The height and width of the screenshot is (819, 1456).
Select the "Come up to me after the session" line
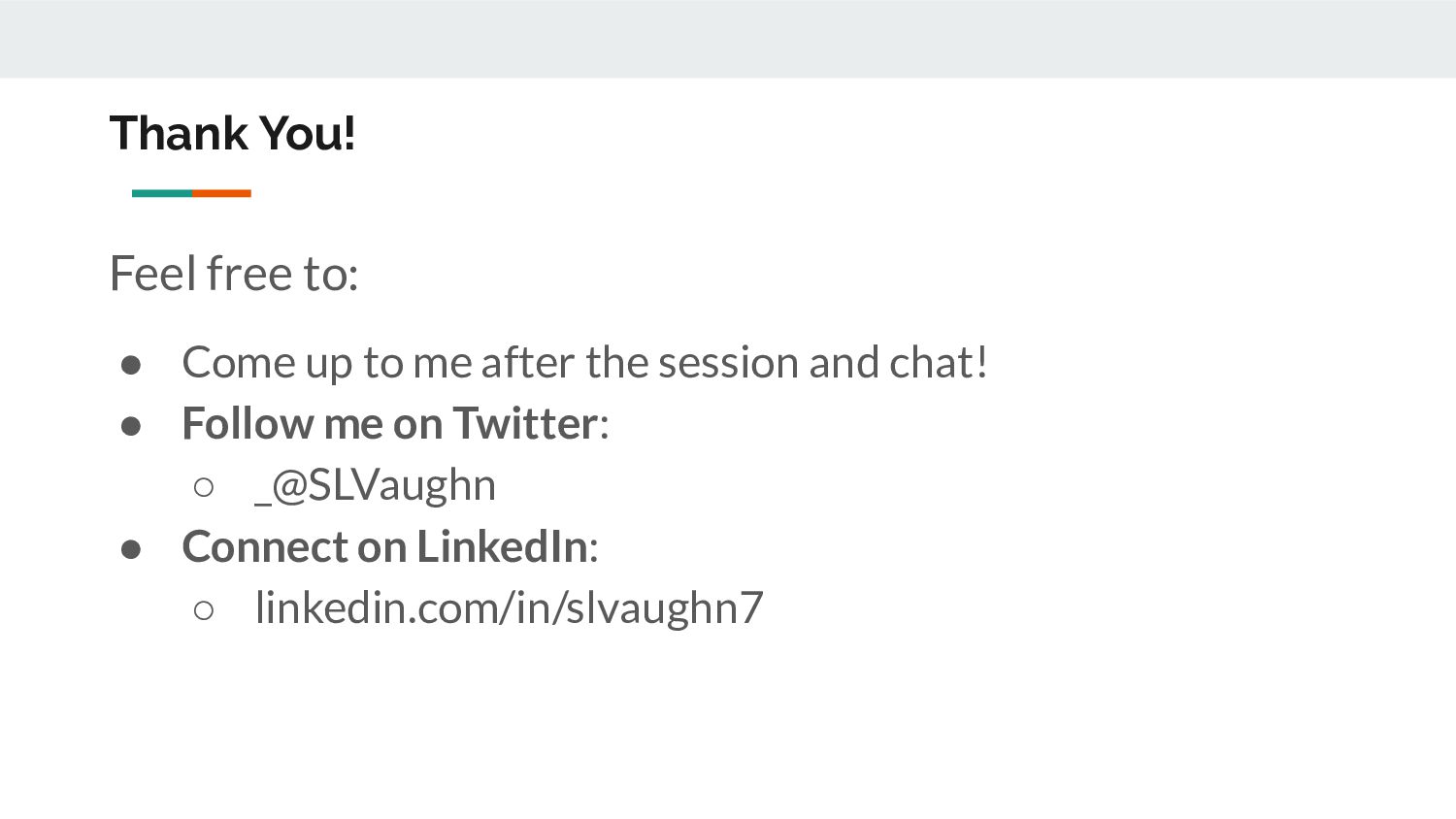tap(584, 363)
